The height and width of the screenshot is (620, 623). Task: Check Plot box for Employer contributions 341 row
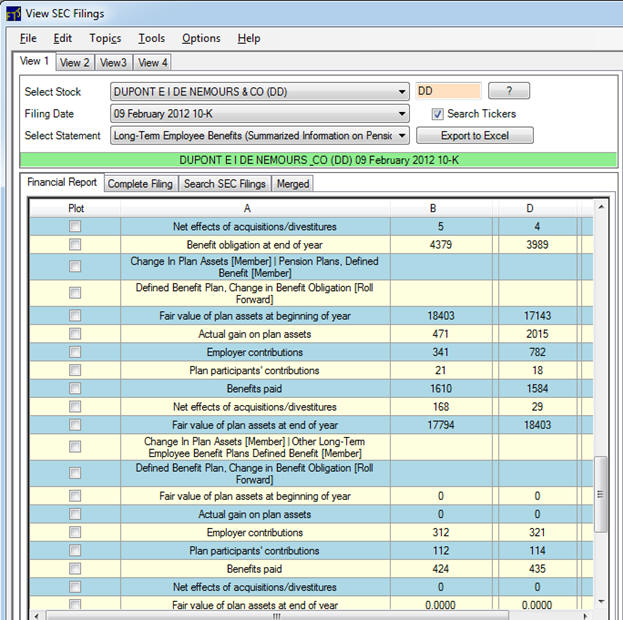(x=75, y=352)
